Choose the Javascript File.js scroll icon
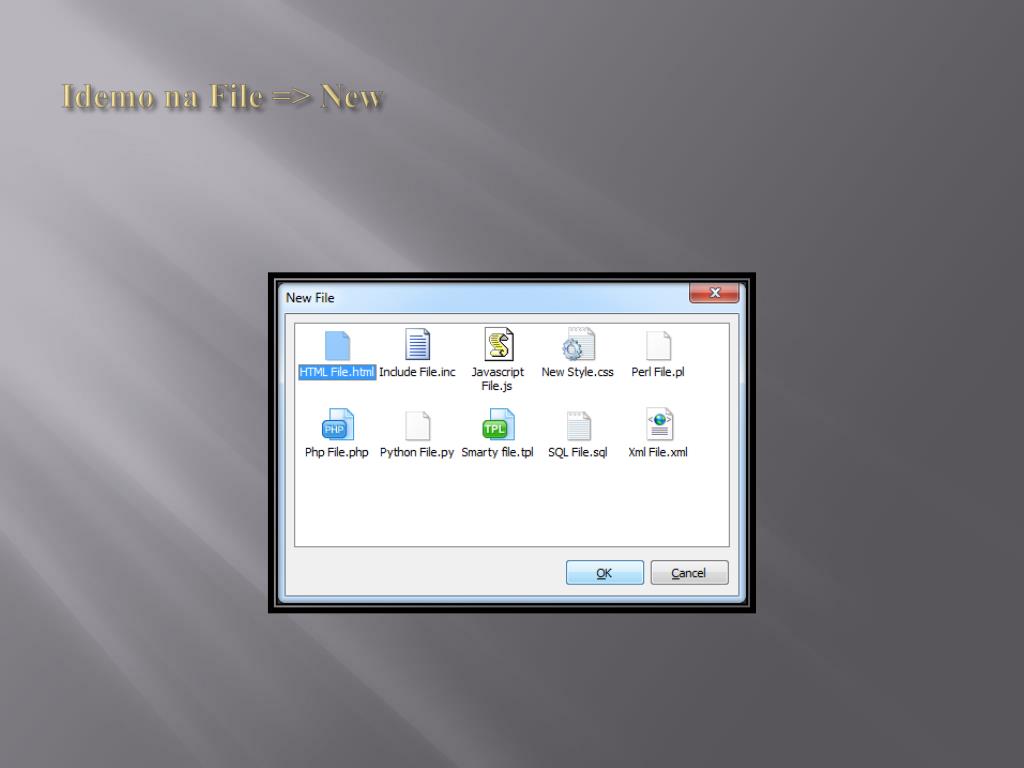1024x768 pixels. point(499,344)
